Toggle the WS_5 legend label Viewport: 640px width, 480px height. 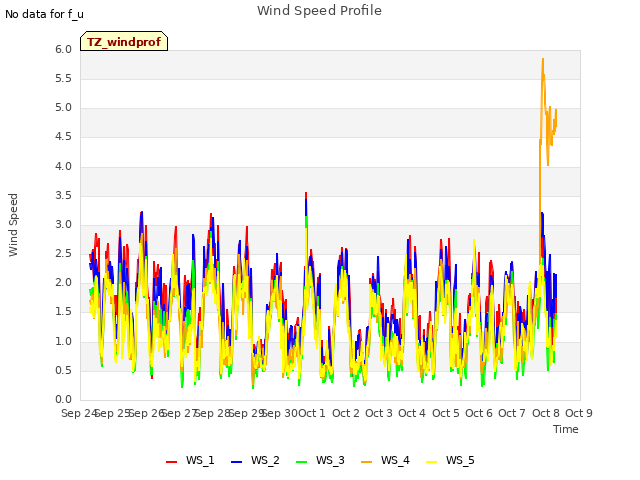point(460,460)
